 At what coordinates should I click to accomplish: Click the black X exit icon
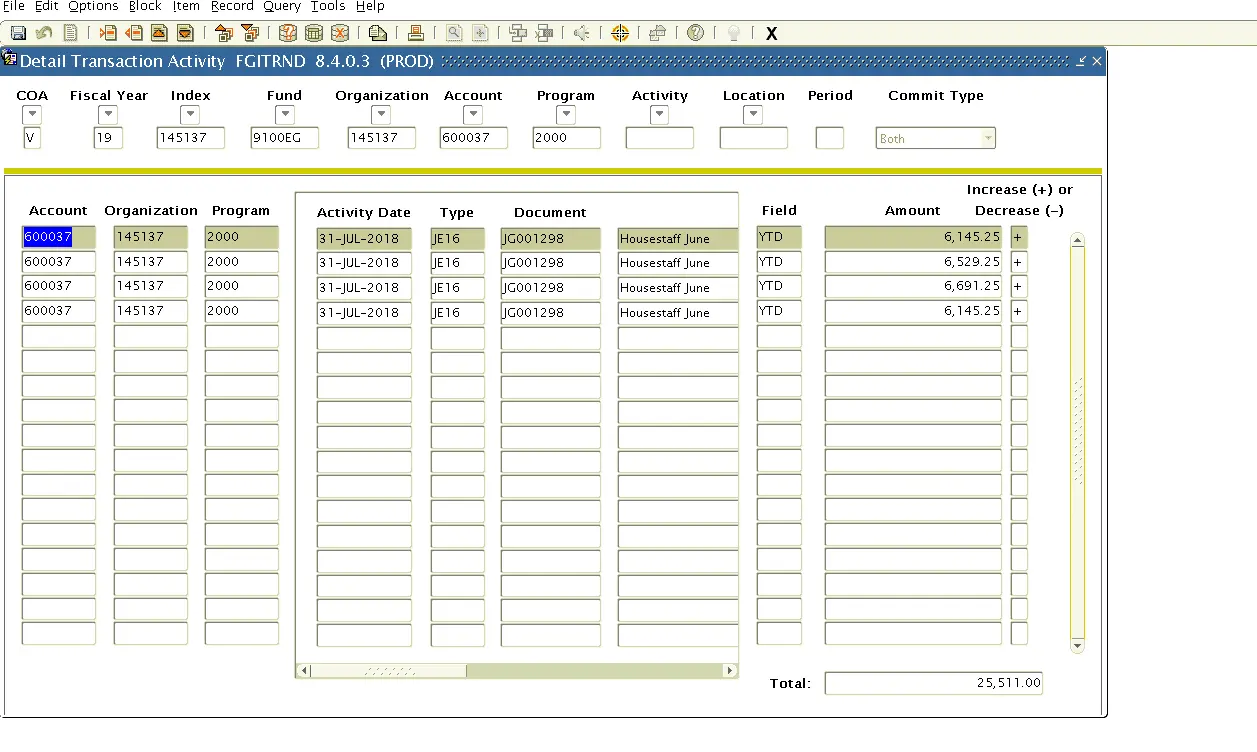coord(771,33)
